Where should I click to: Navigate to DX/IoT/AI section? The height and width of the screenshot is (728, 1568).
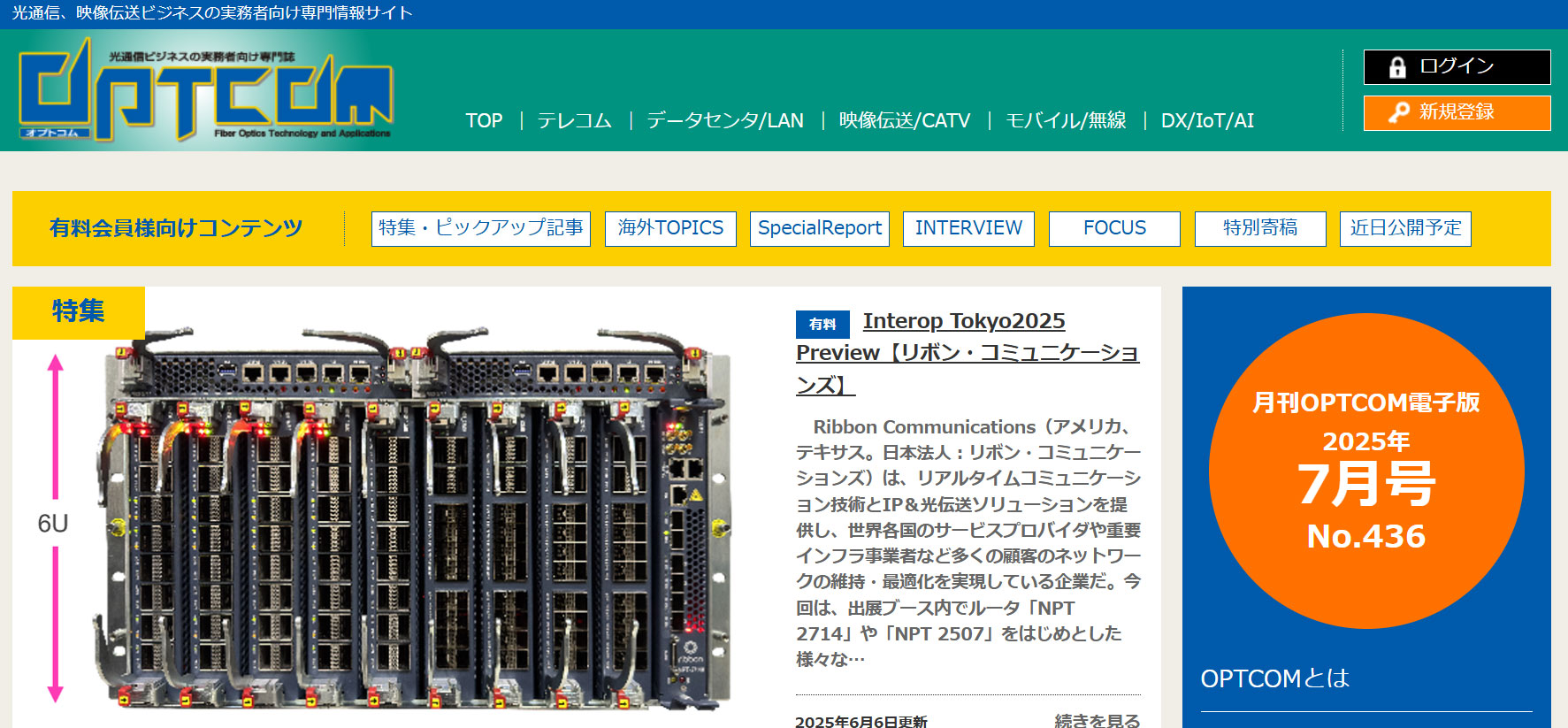pyautogui.click(x=1207, y=120)
